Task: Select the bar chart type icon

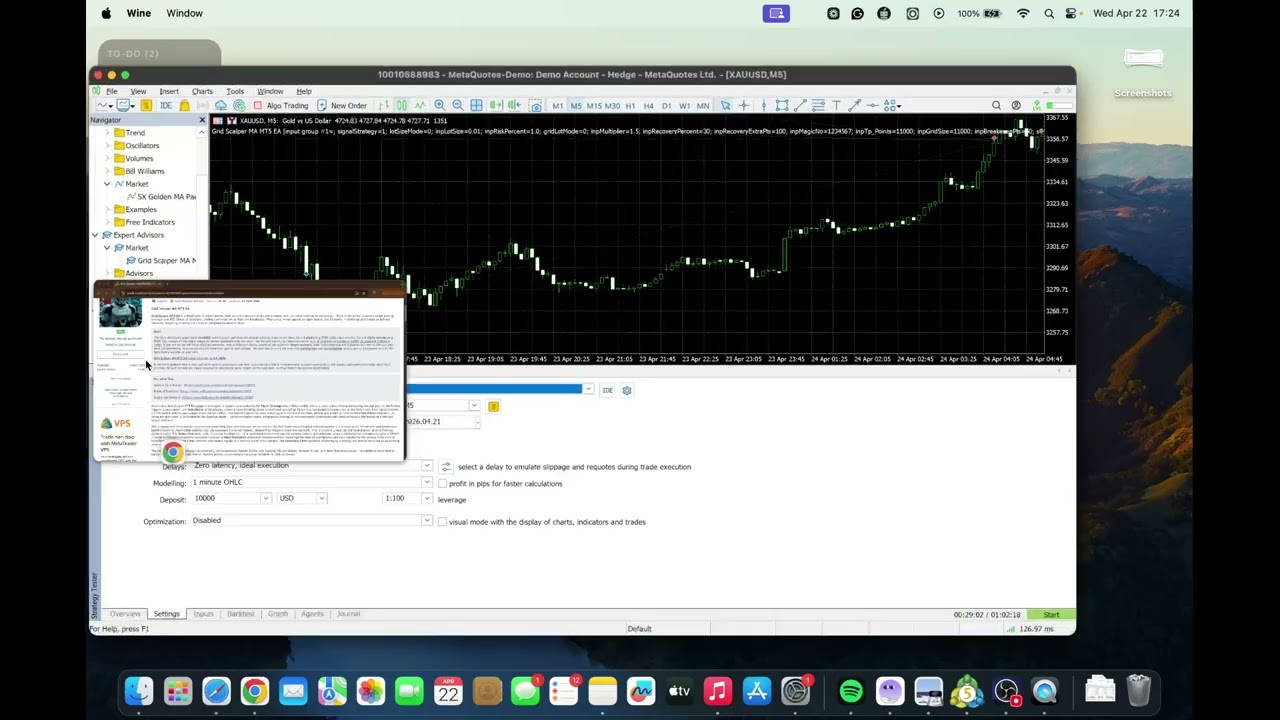Action: (x=383, y=105)
